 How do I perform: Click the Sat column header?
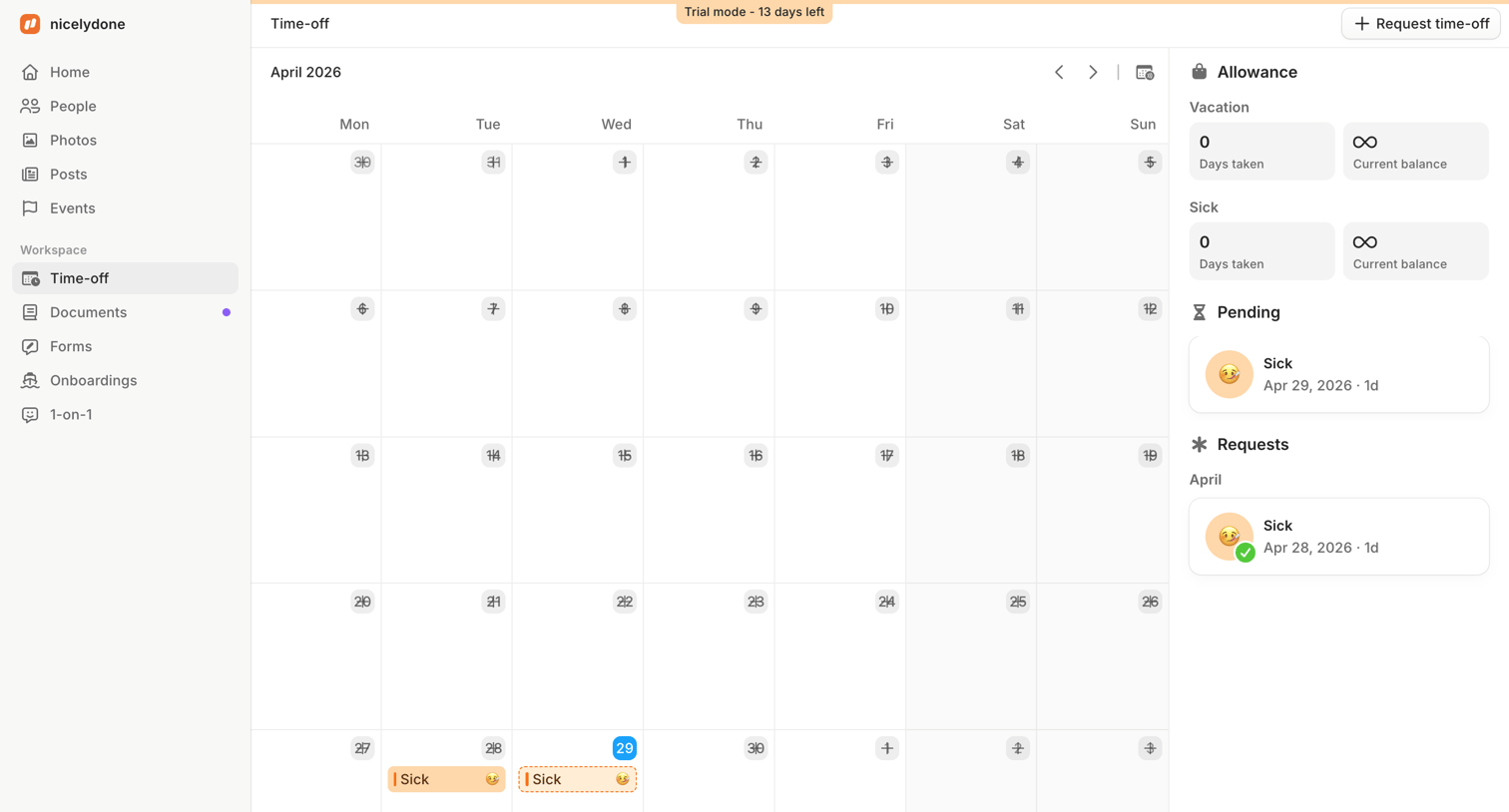tap(1014, 124)
